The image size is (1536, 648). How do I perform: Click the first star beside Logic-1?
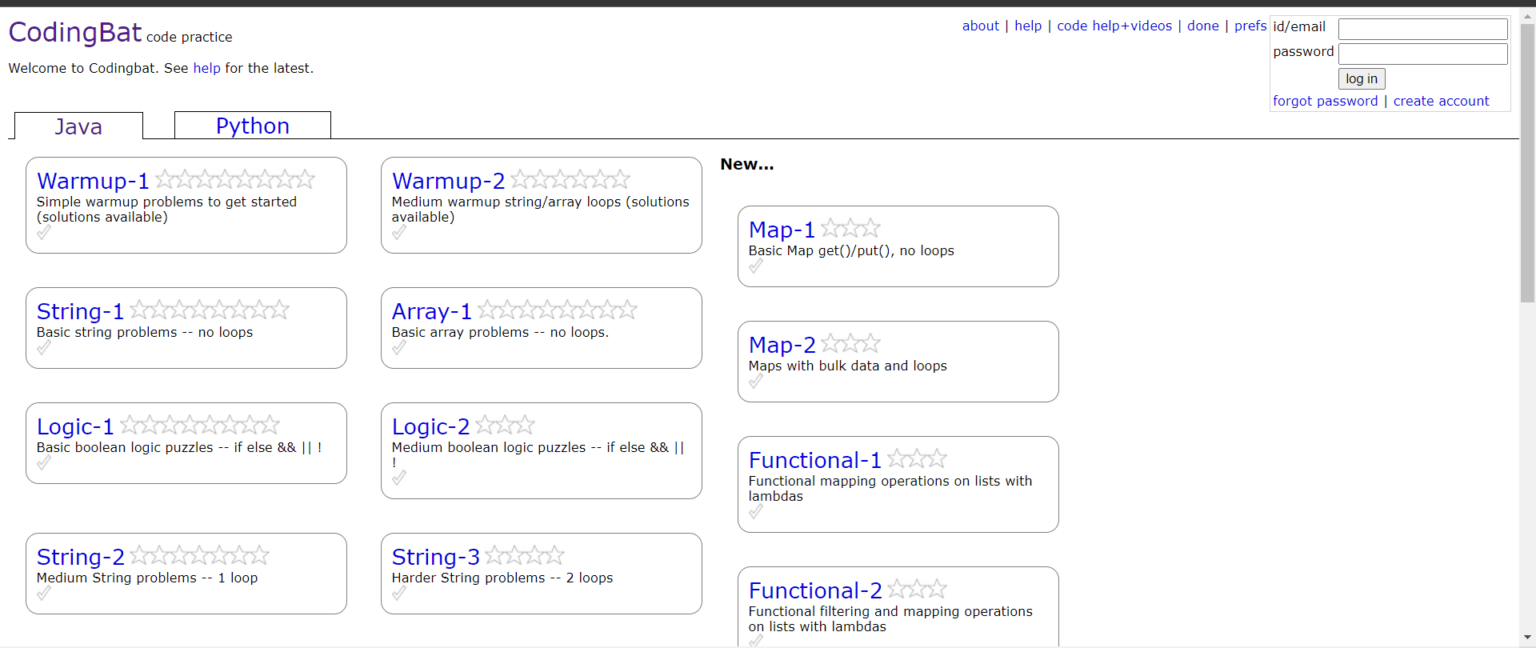pos(130,424)
